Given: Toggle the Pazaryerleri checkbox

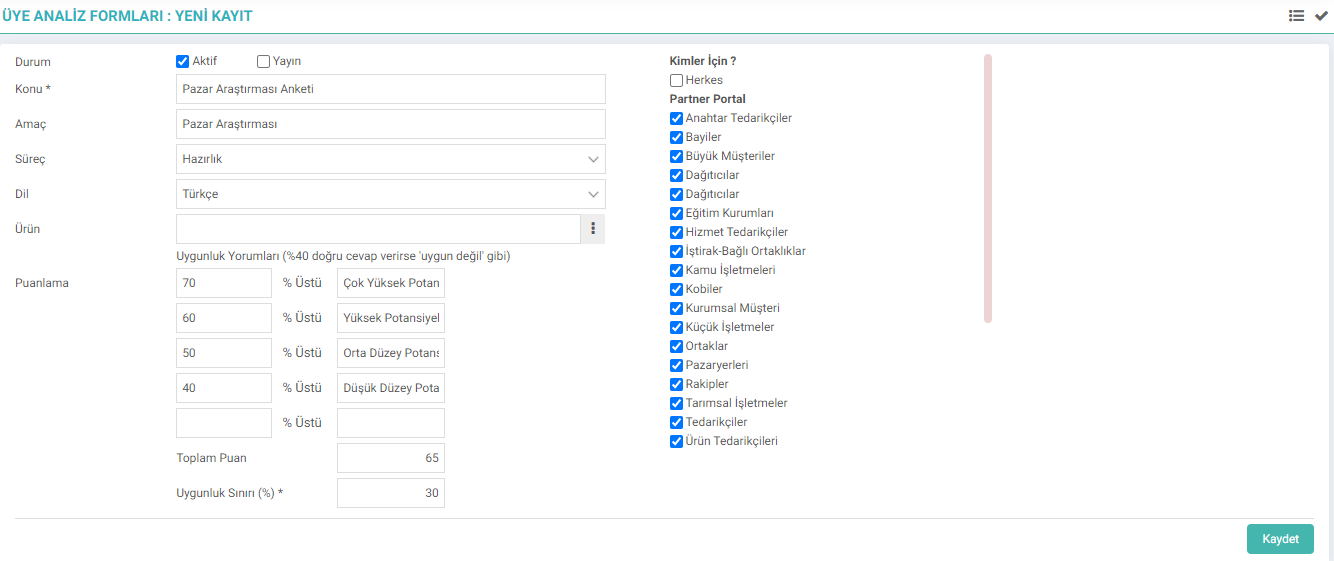Looking at the screenshot, I should pos(677,365).
